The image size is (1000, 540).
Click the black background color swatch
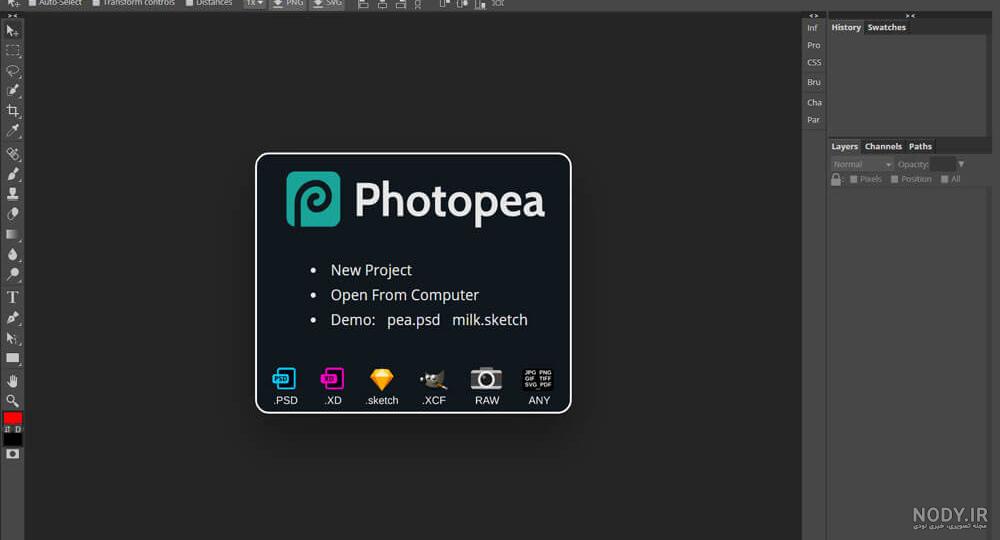pyautogui.click(x=13, y=439)
